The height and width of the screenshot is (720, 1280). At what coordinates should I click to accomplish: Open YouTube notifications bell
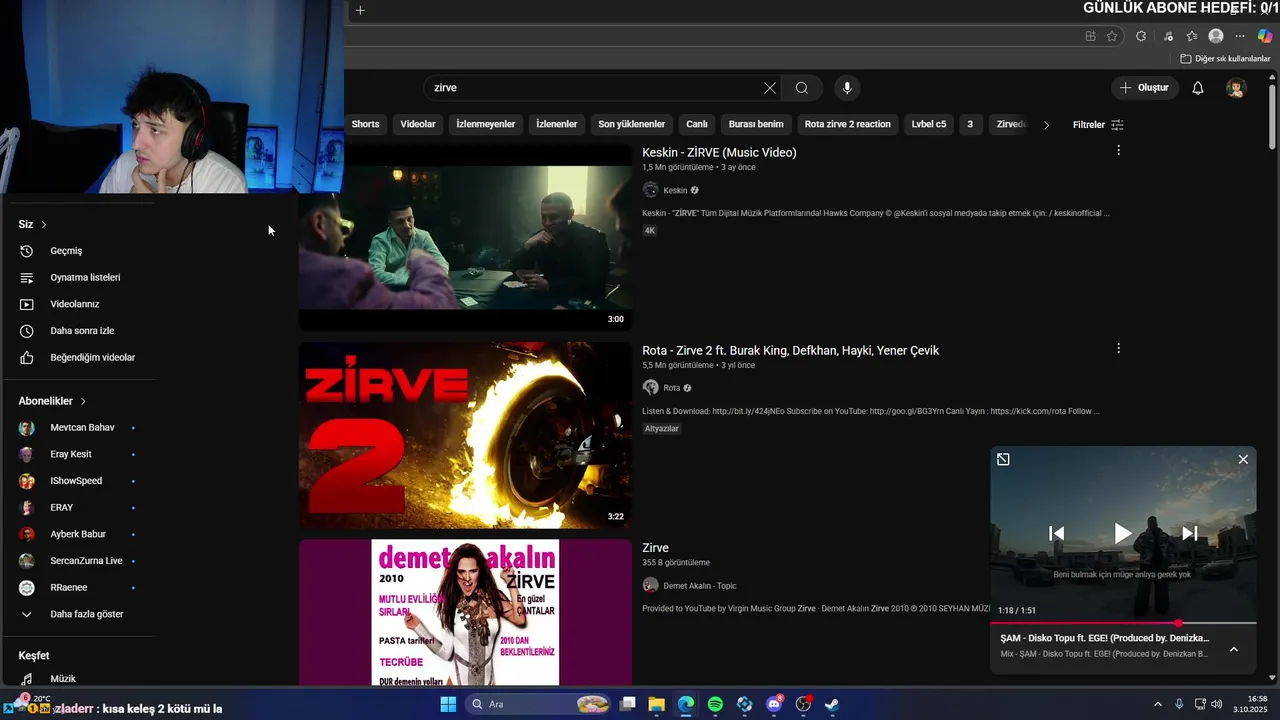(1198, 88)
